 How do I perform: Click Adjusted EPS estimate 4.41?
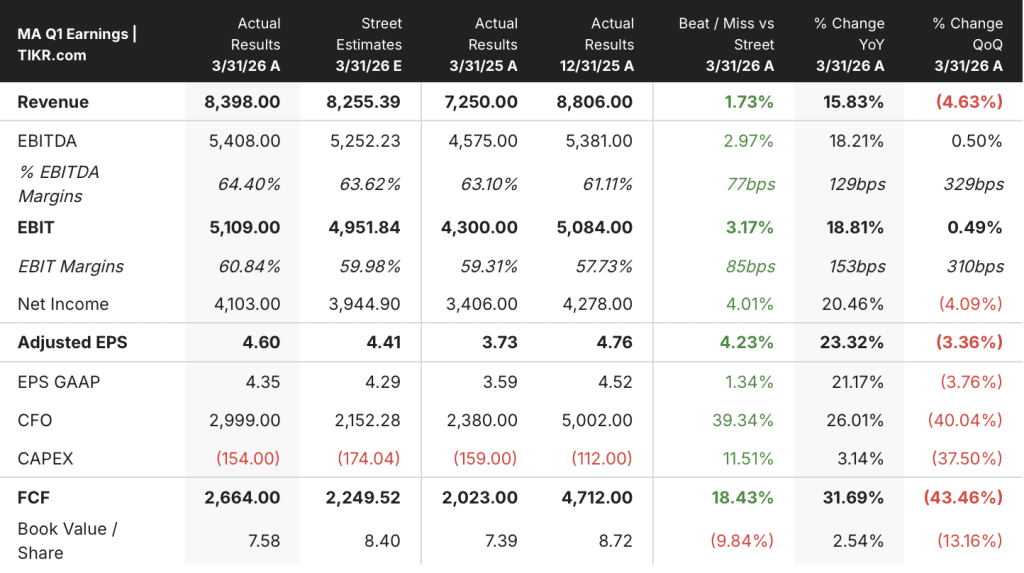[x=384, y=342]
